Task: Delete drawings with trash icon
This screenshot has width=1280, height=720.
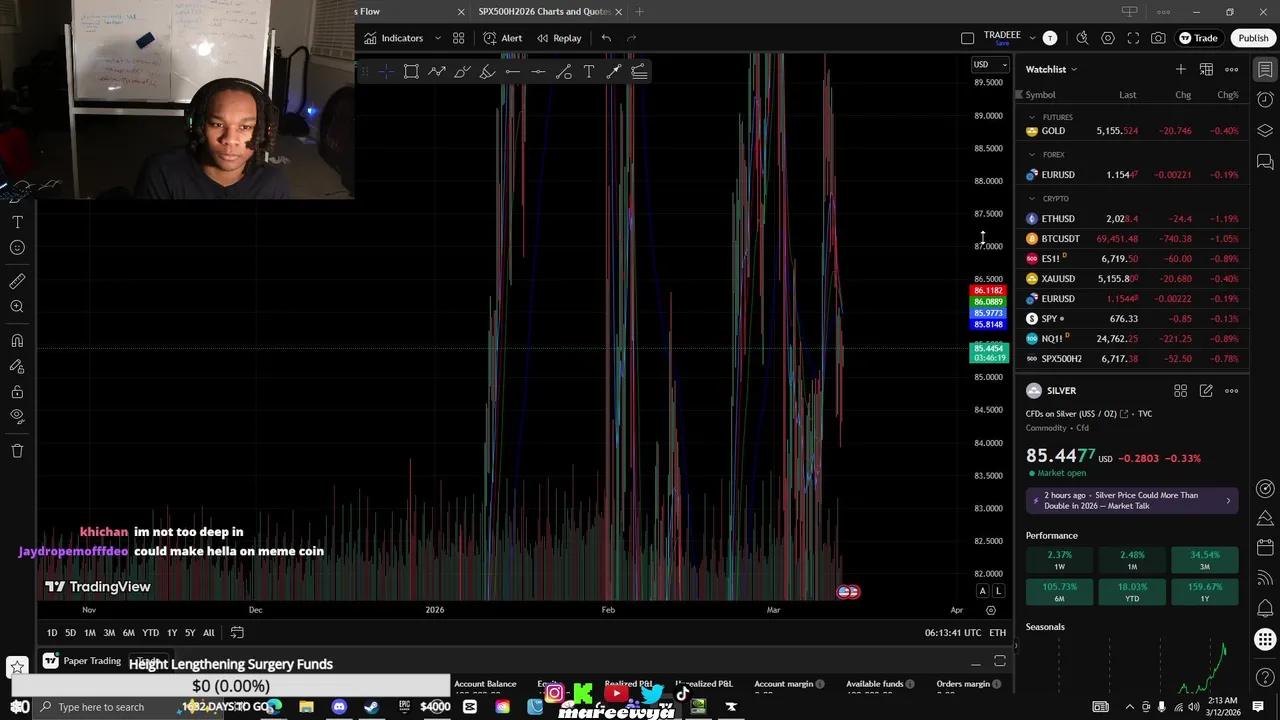Action: 17,451
